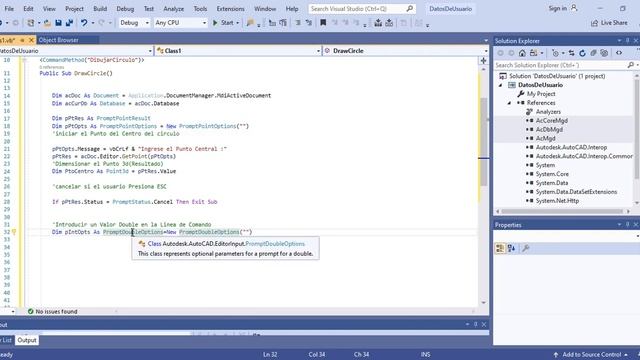Click the Live Share button label

coord(614,23)
